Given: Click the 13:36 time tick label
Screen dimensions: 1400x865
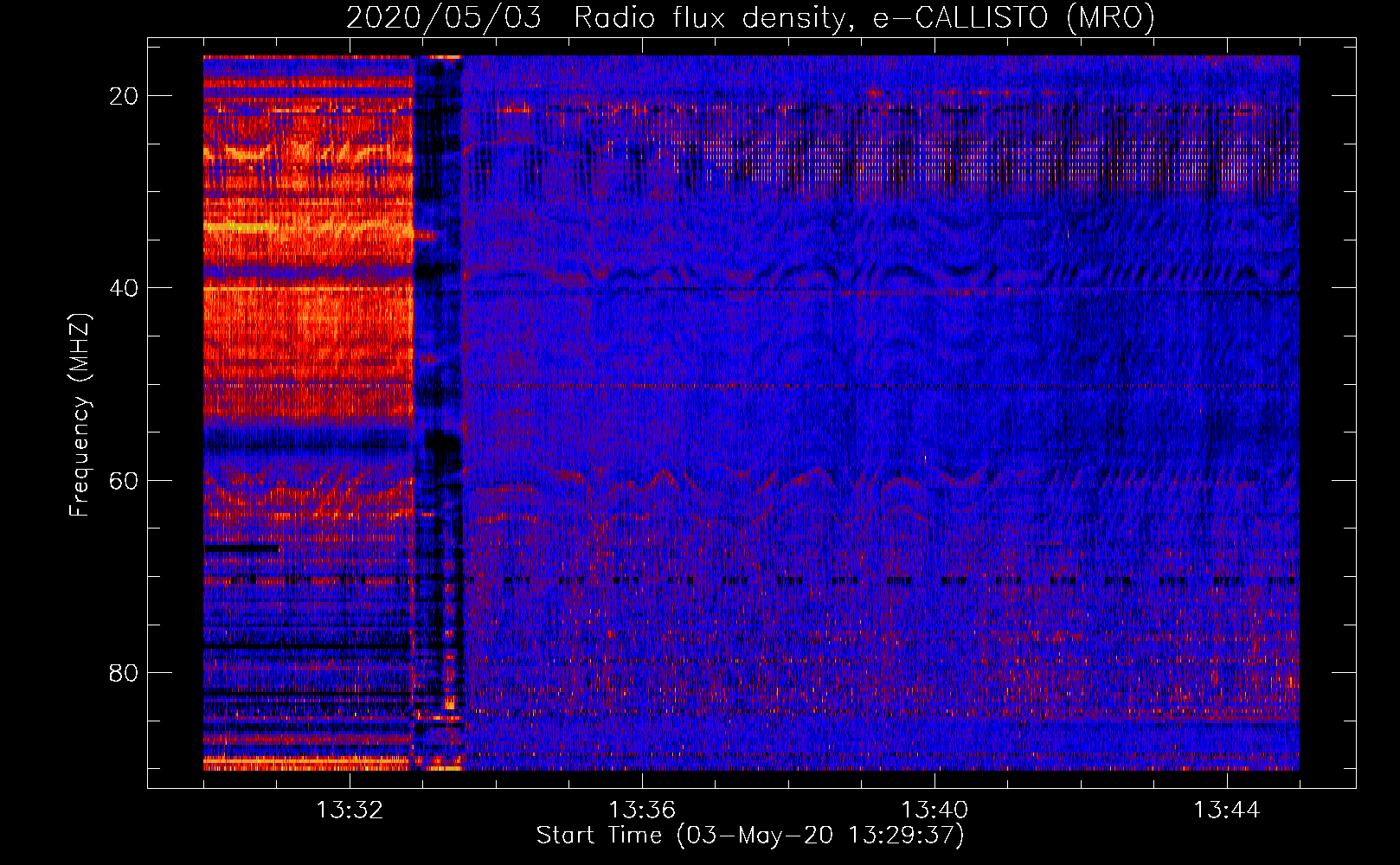Looking at the screenshot, I should point(642,811).
